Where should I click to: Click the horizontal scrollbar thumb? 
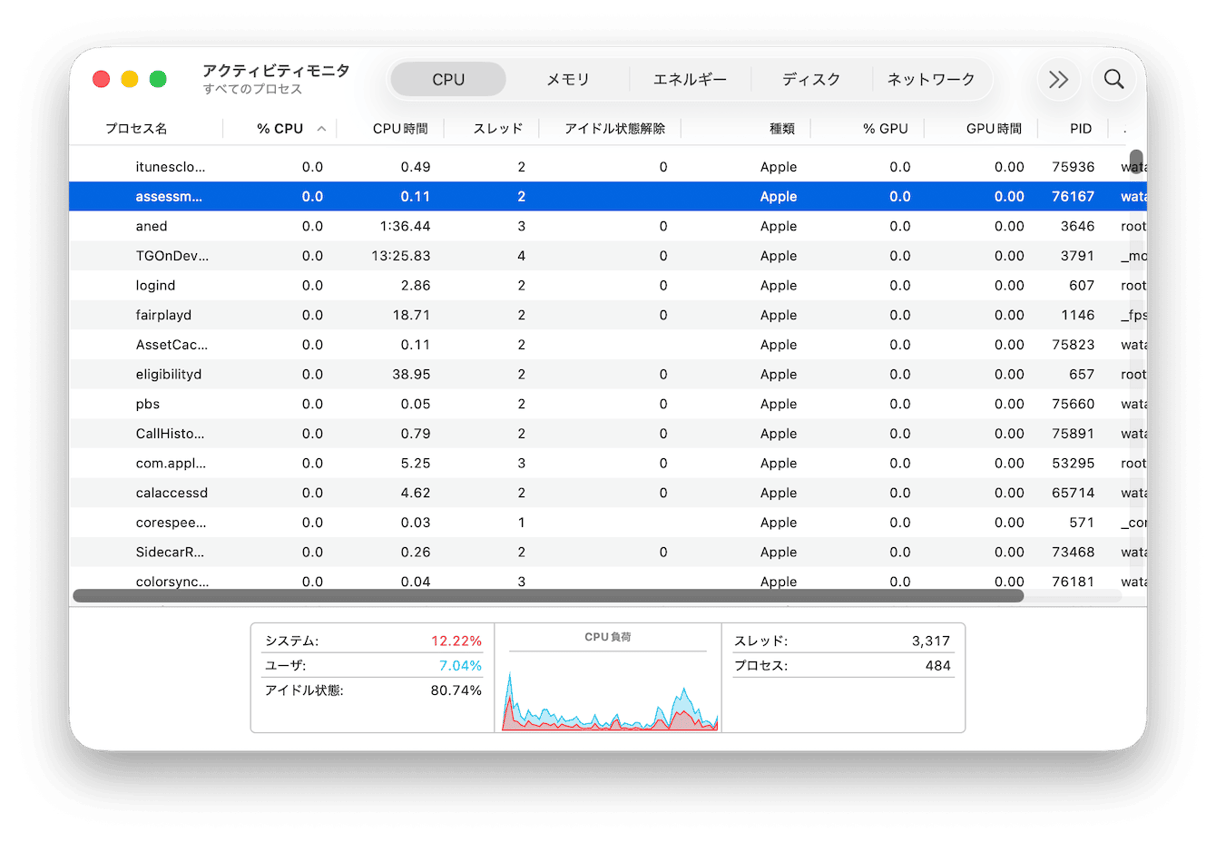[x=548, y=596]
